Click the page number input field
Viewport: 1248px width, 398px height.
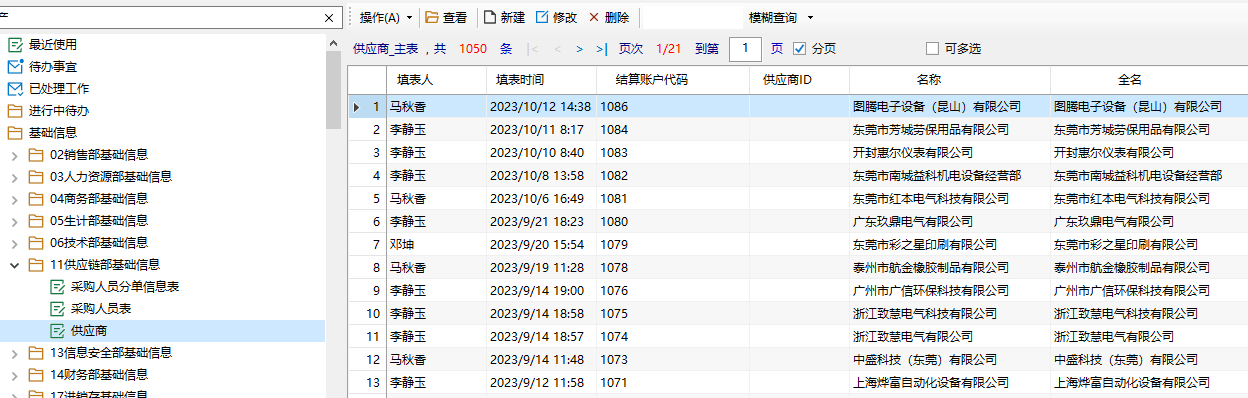[x=745, y=48]
